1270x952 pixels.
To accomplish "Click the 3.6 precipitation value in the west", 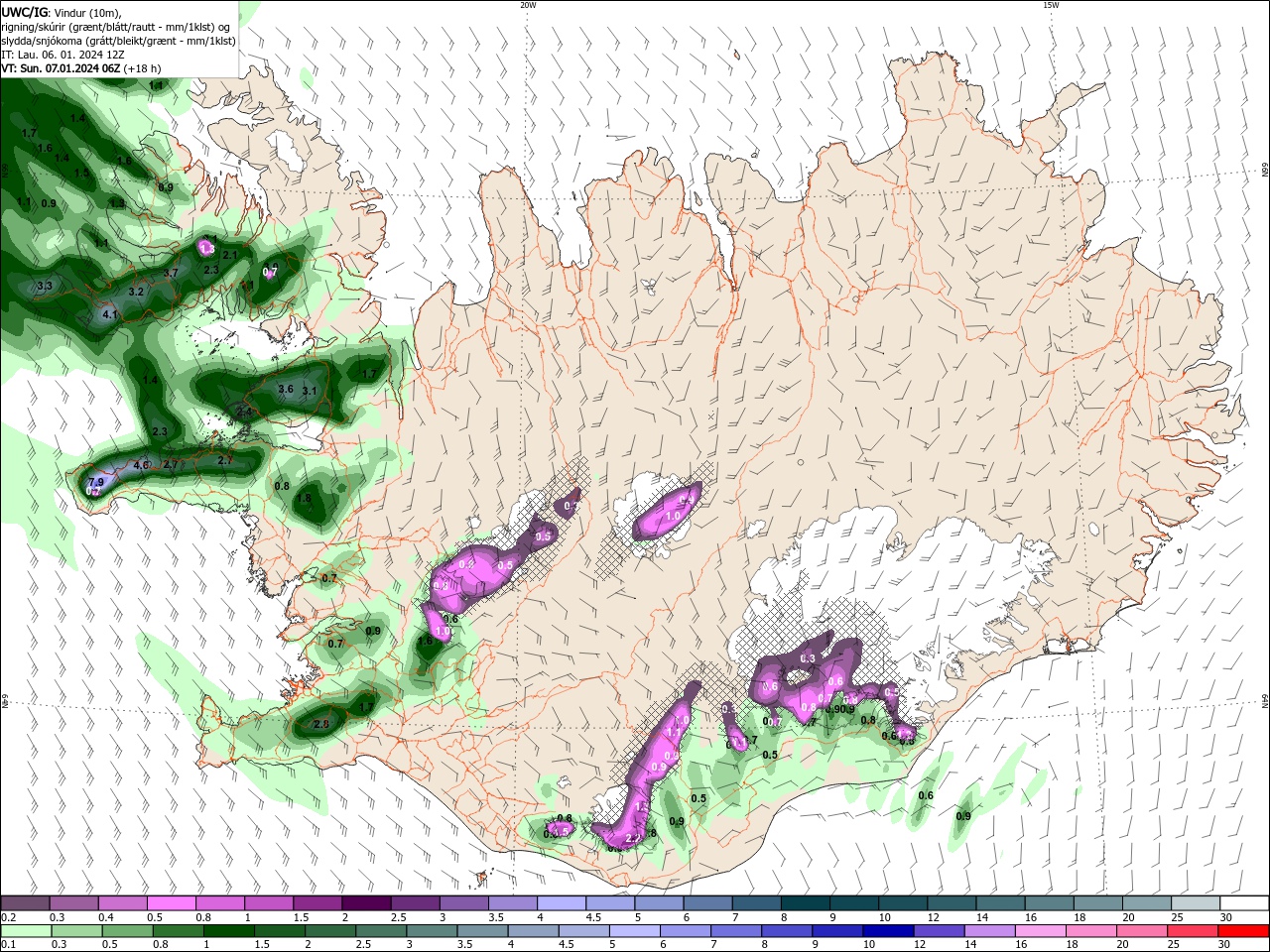I will pyautogui.click(x=286, y=389).
